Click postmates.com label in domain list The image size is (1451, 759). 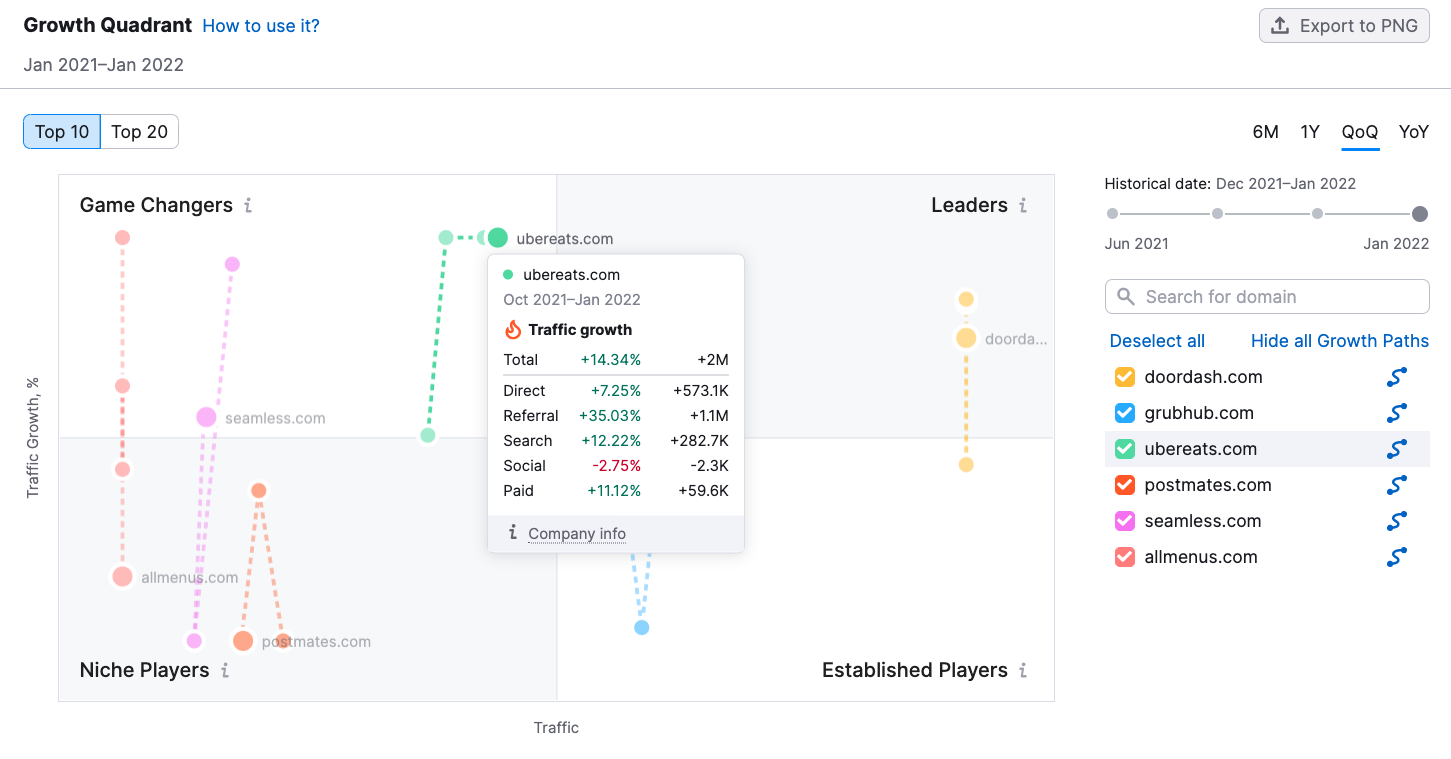click(1208, 485)
